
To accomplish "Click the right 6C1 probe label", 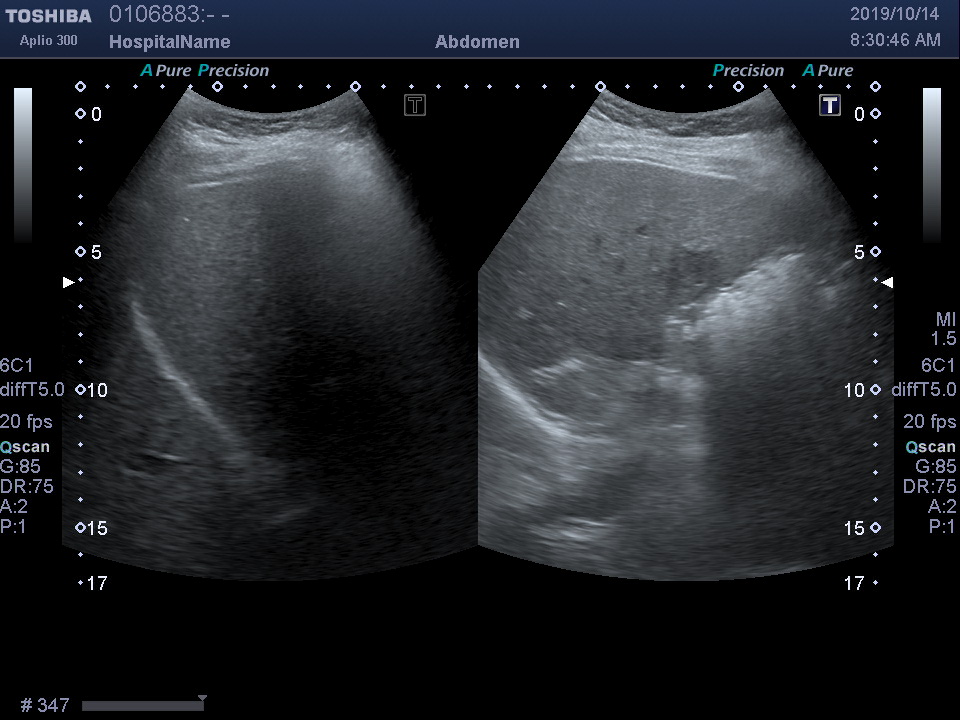I will point(938,366).
